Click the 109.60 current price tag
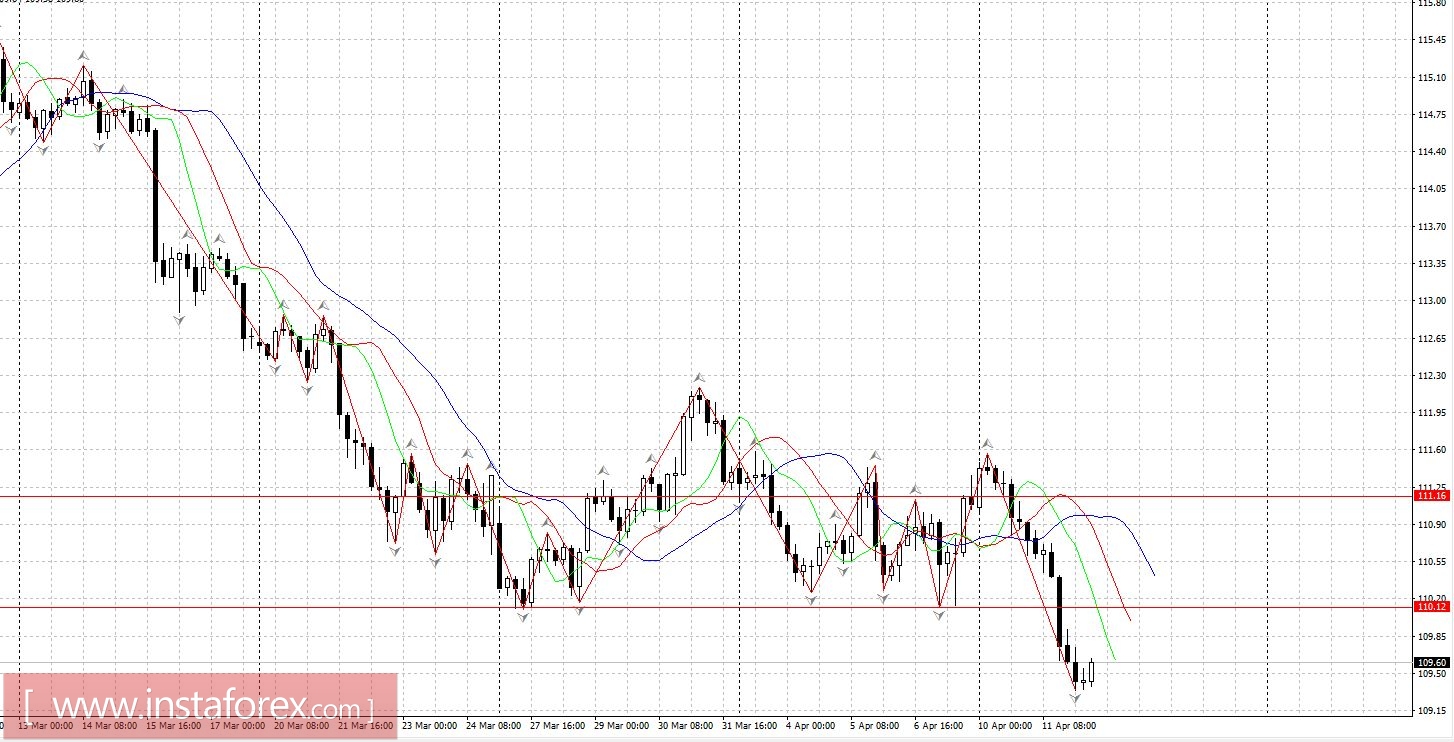The image size is (1454, 742). click(1432, 662)
